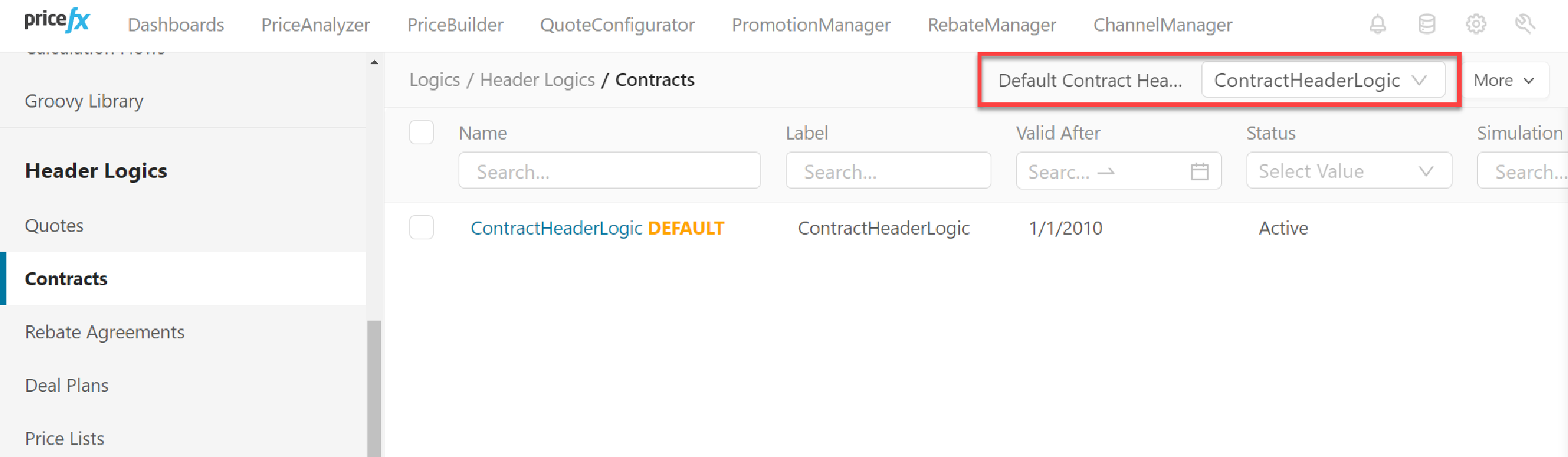Viewport: 1568px width, 457px height.
Task: Open the ContractHeaderLogic default logic dropdown
Action: click(1323, 80)
